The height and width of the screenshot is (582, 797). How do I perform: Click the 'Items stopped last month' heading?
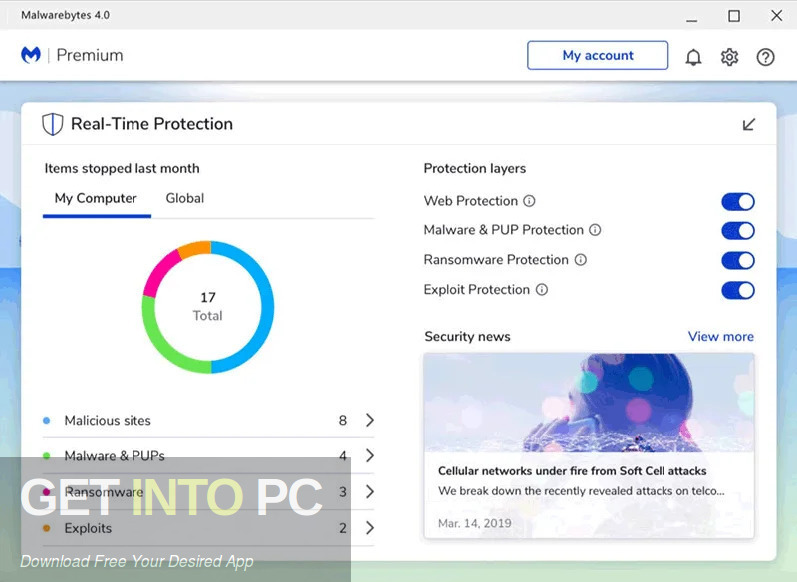click(122, 168)
